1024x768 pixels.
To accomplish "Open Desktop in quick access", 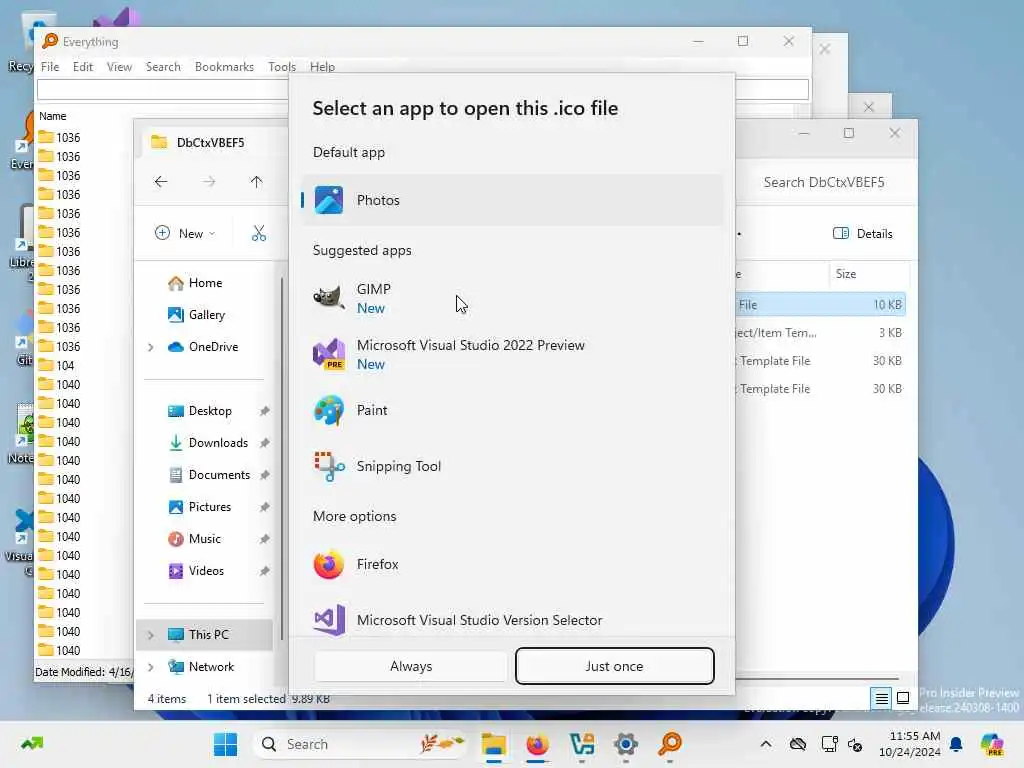I will [x=210, y=411].
